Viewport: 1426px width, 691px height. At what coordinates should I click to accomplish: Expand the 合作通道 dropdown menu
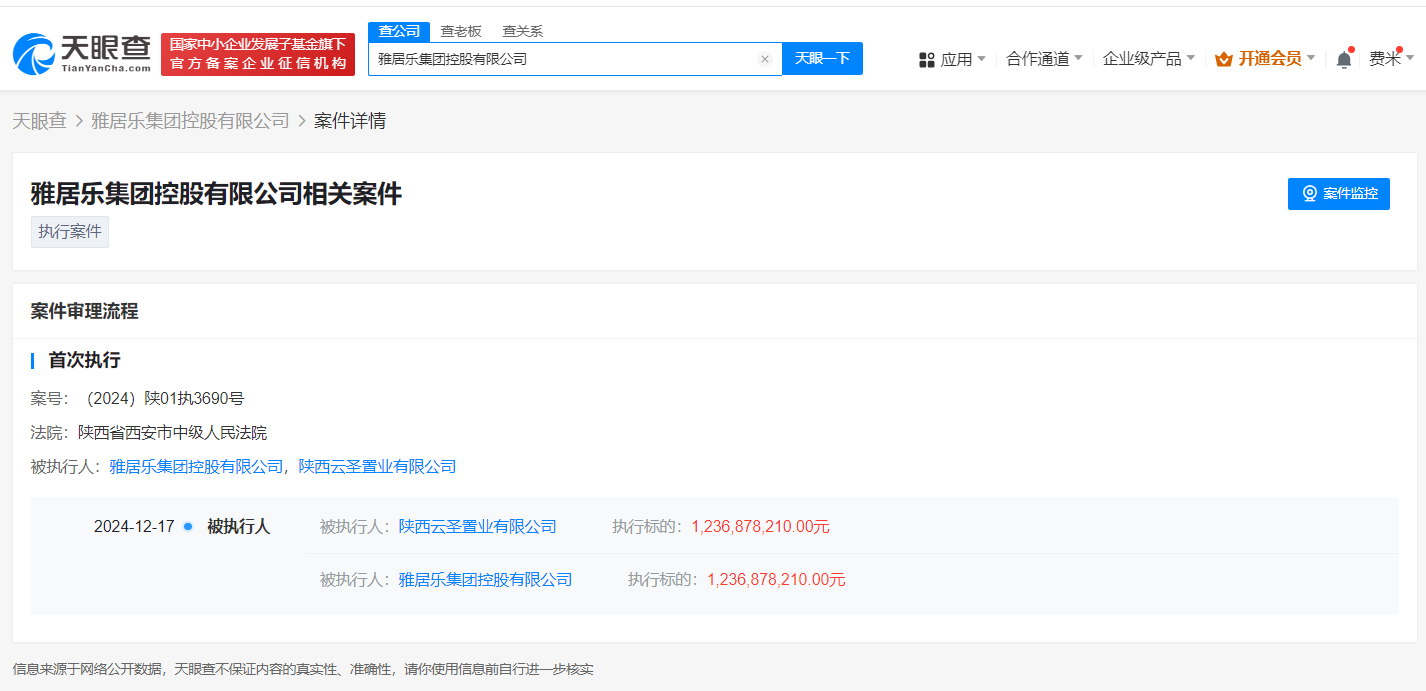1044,59
